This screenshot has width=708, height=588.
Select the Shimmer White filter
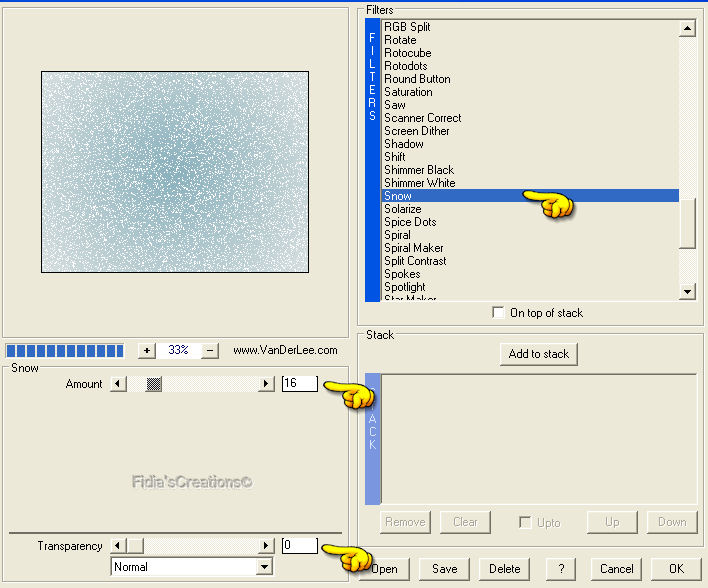(x=419, y=183)
